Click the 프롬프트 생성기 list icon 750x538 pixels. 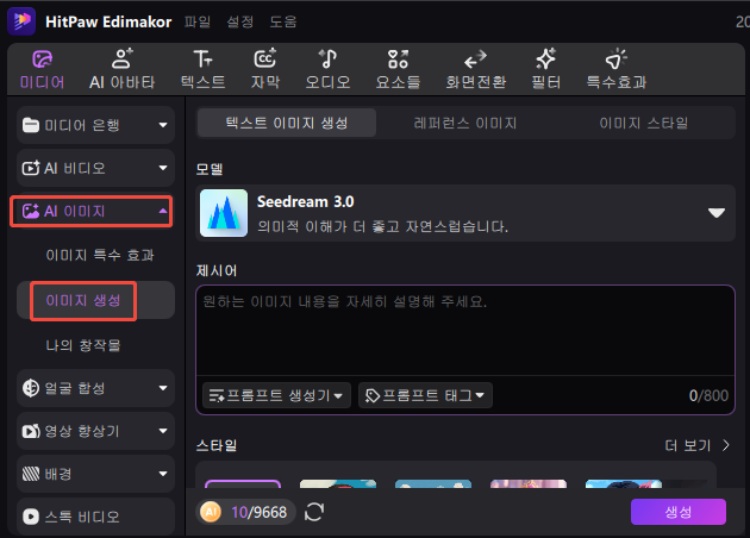[x=216, y=395]
